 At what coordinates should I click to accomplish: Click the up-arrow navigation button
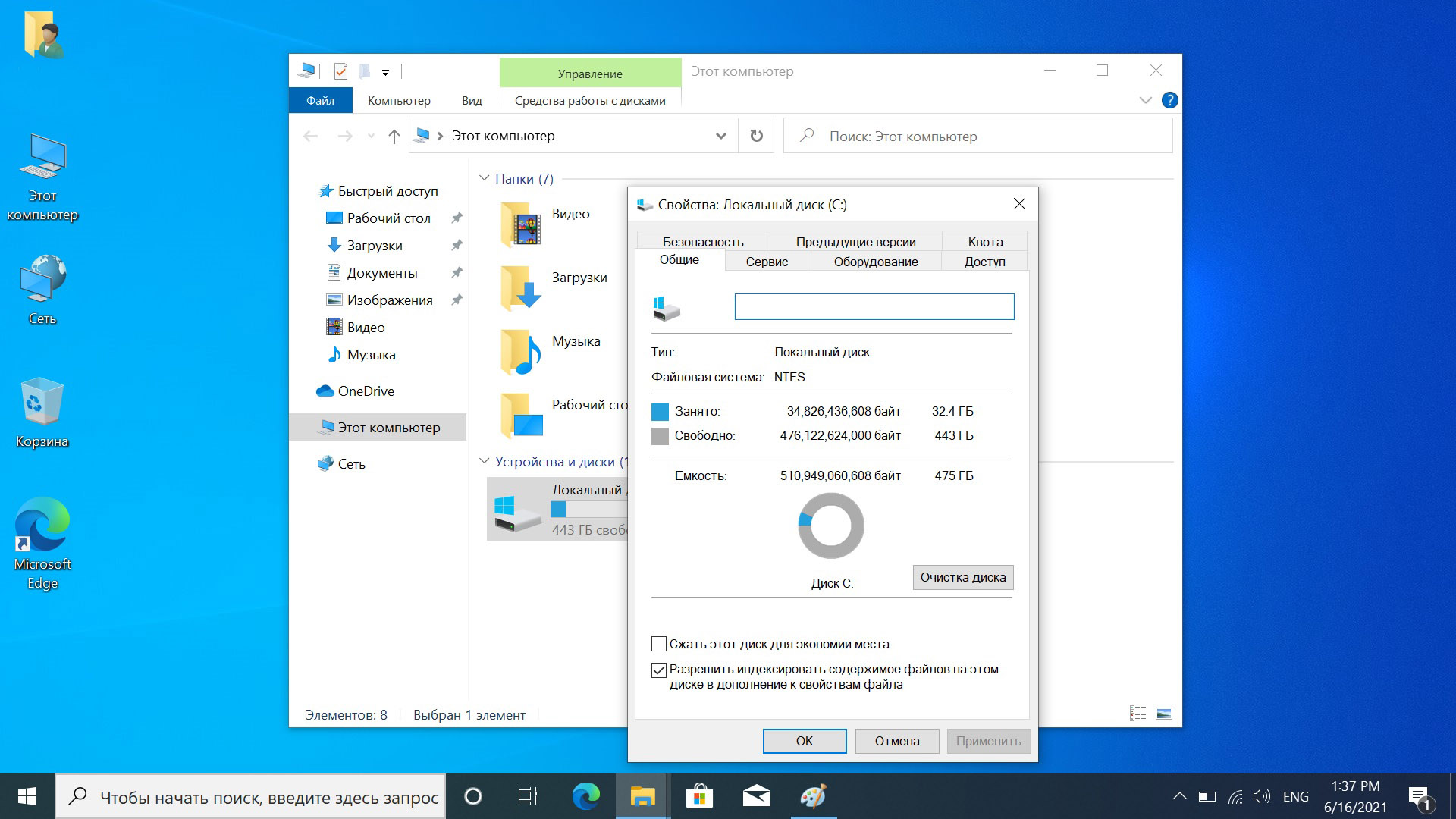pyautogui.click(x=394, y=136)
